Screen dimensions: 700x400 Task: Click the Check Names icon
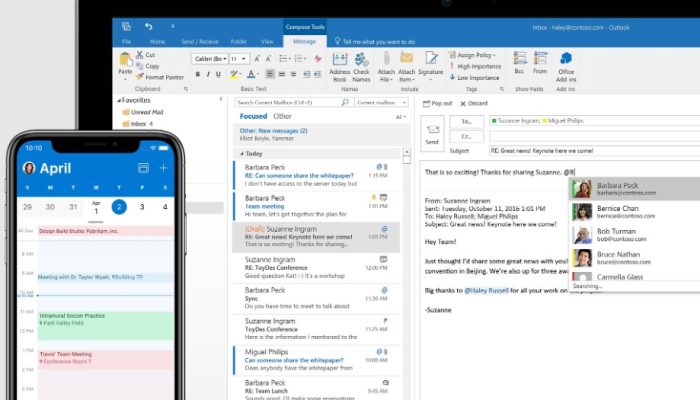361,58
